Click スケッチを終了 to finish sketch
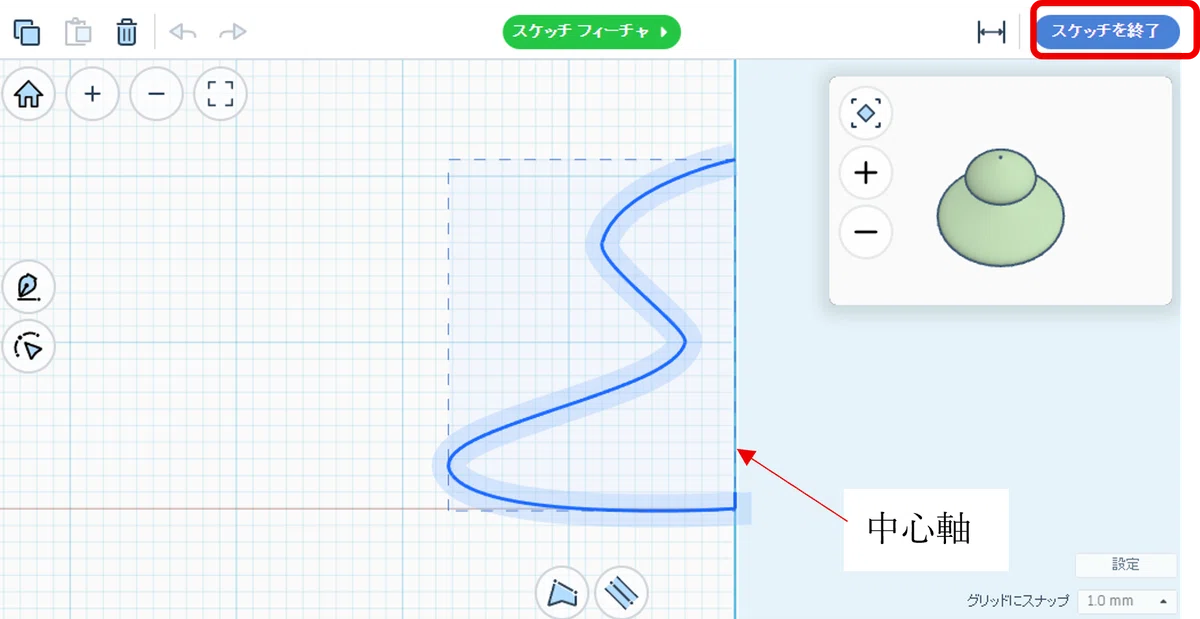 pos(1107,31)
